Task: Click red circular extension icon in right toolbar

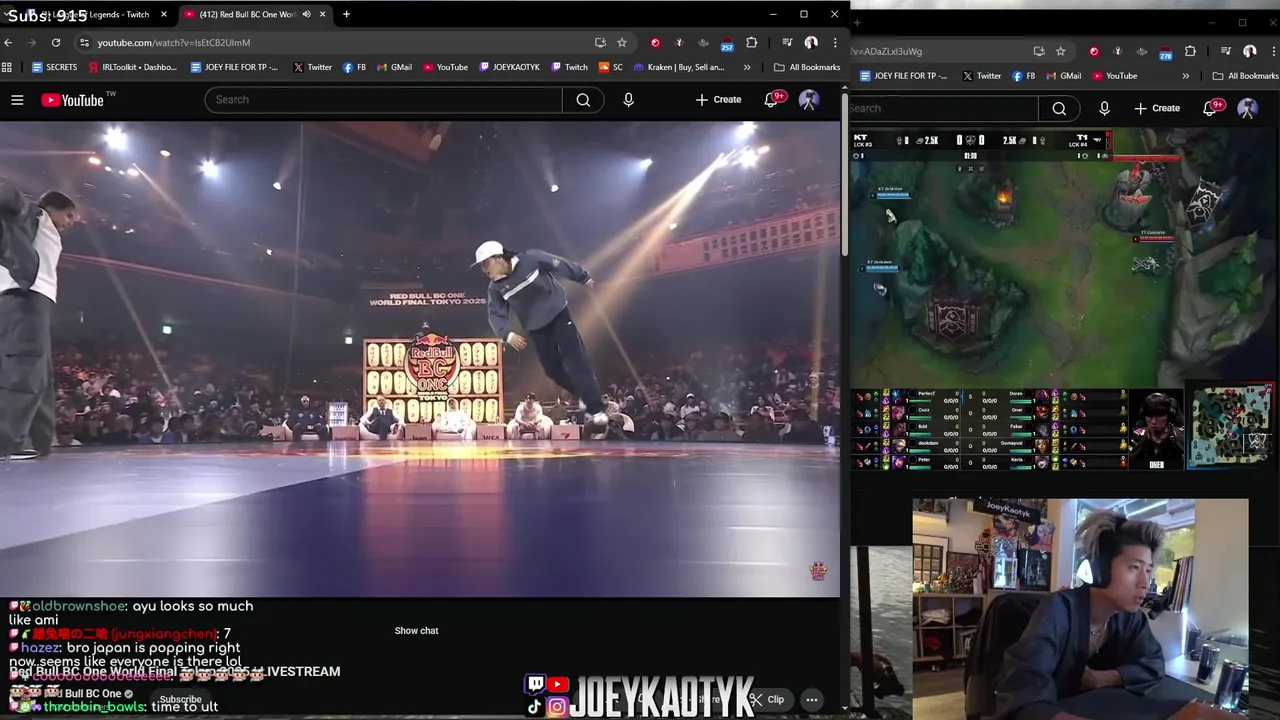Action: pos(1094,51)
